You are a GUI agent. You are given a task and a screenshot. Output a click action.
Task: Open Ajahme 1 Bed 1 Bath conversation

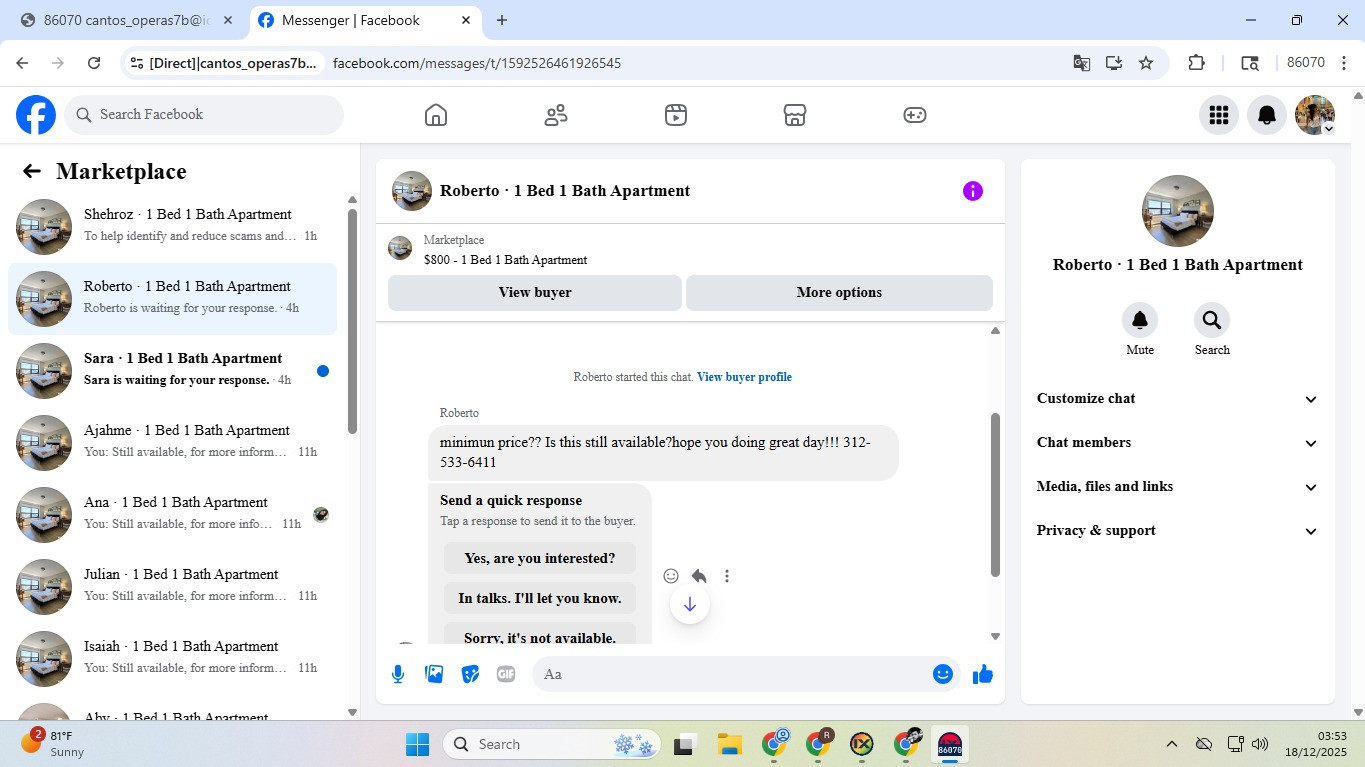[x=173, y=443]
